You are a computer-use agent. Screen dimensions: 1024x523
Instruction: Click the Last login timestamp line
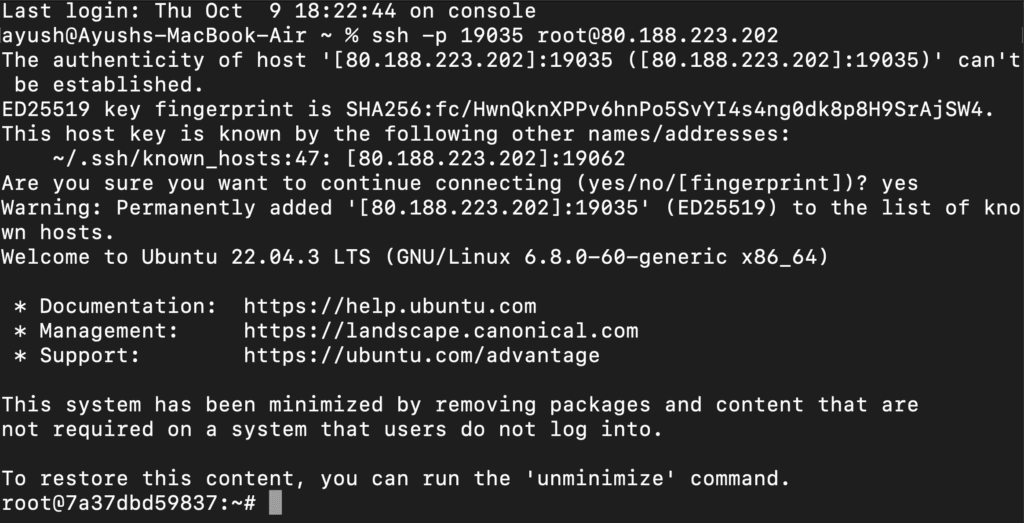[268, 12]
